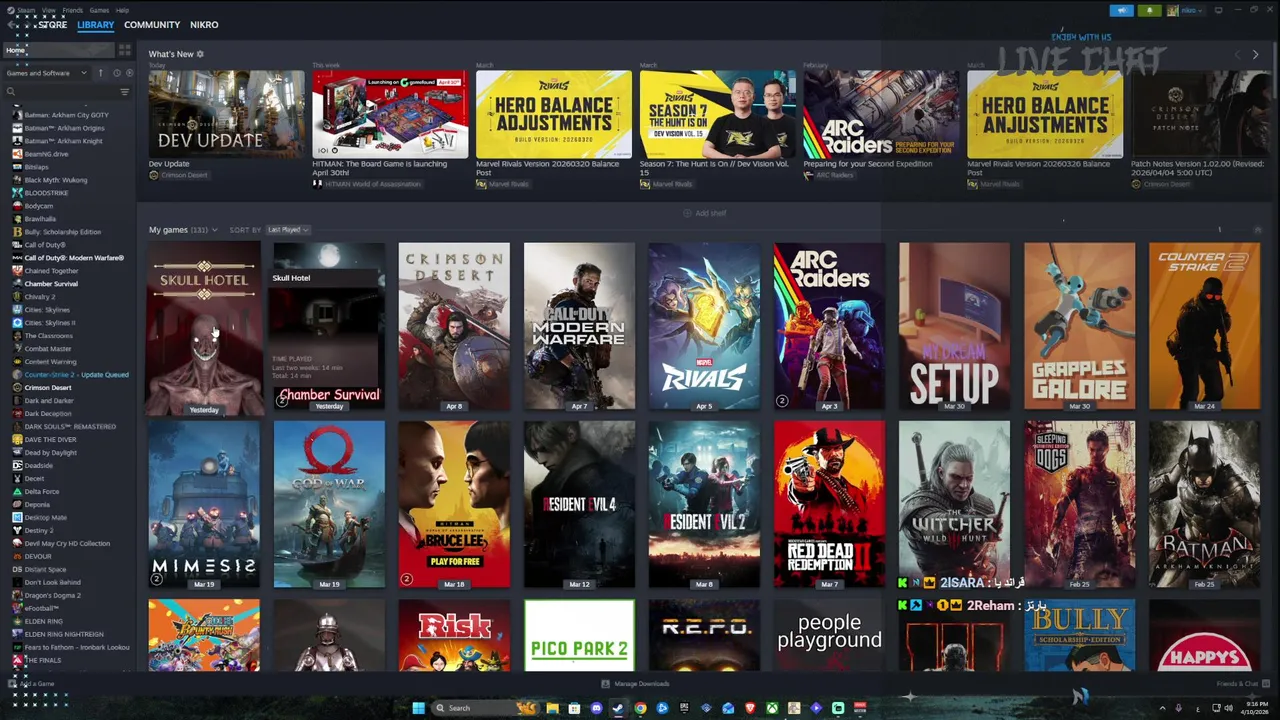Open the Dev Update news thumbnail
The image size is (1280, 720).
[x=226, y=114]
